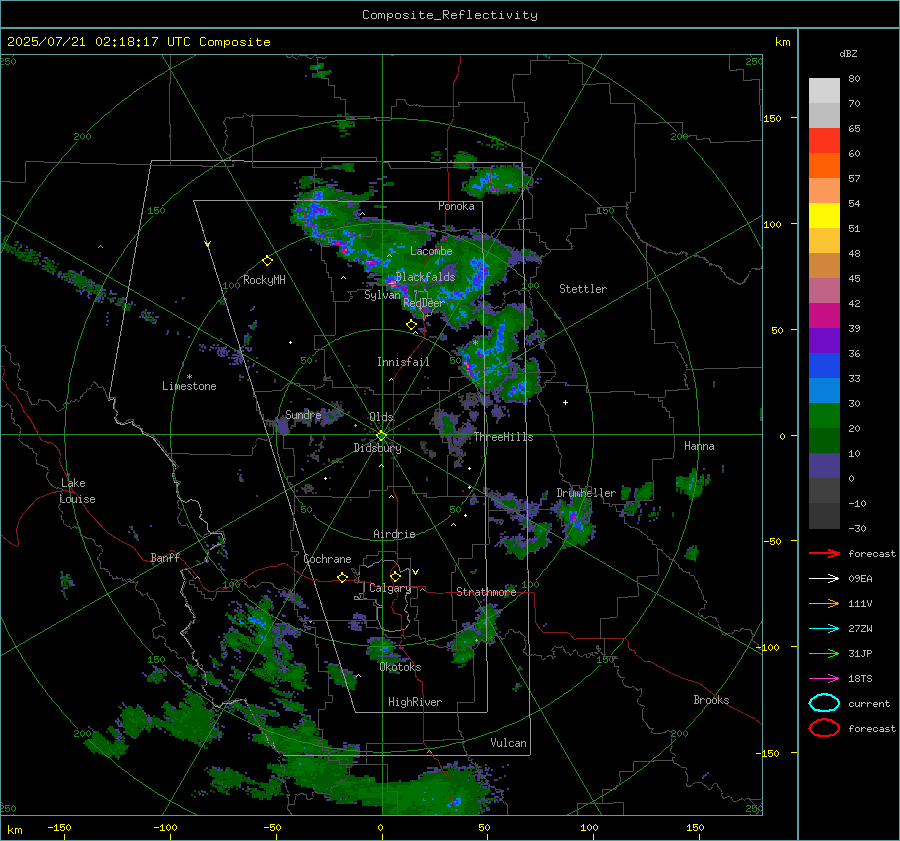This screenshot has width=900, height=841.
Task: Click the Strathmore town label
Action: coord(486,592)
